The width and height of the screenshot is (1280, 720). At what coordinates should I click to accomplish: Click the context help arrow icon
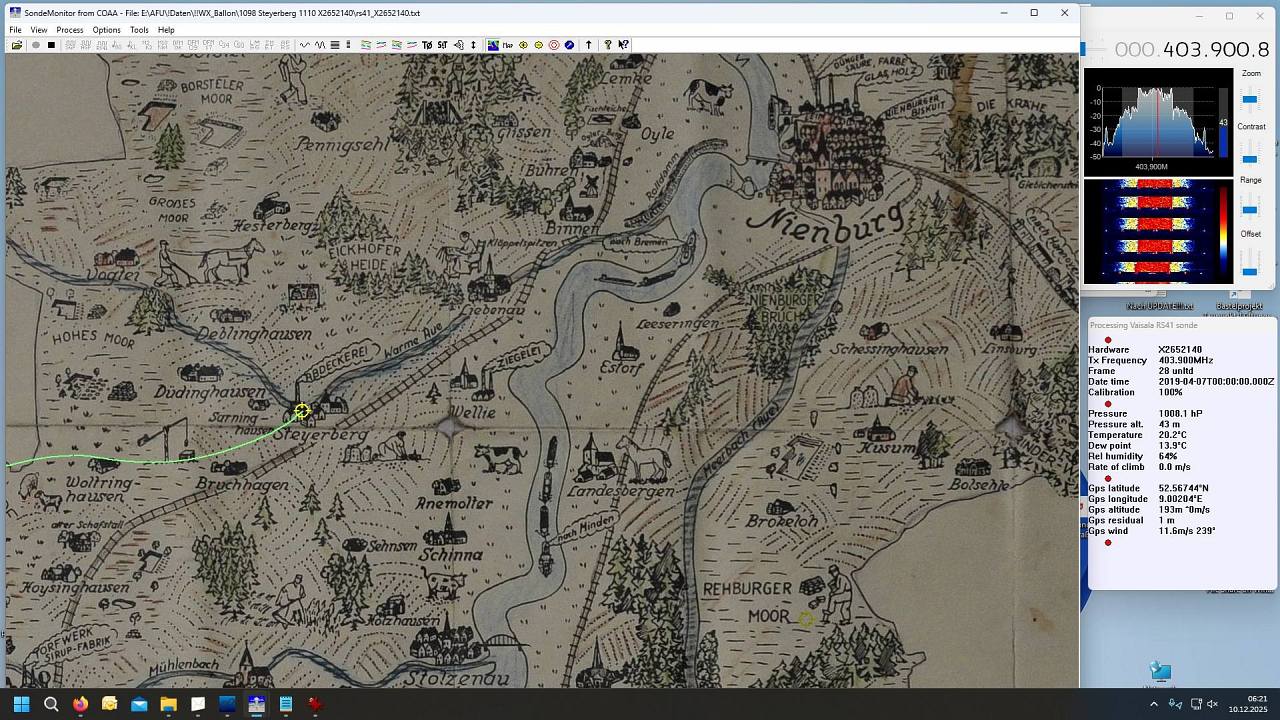click(623, 45)
